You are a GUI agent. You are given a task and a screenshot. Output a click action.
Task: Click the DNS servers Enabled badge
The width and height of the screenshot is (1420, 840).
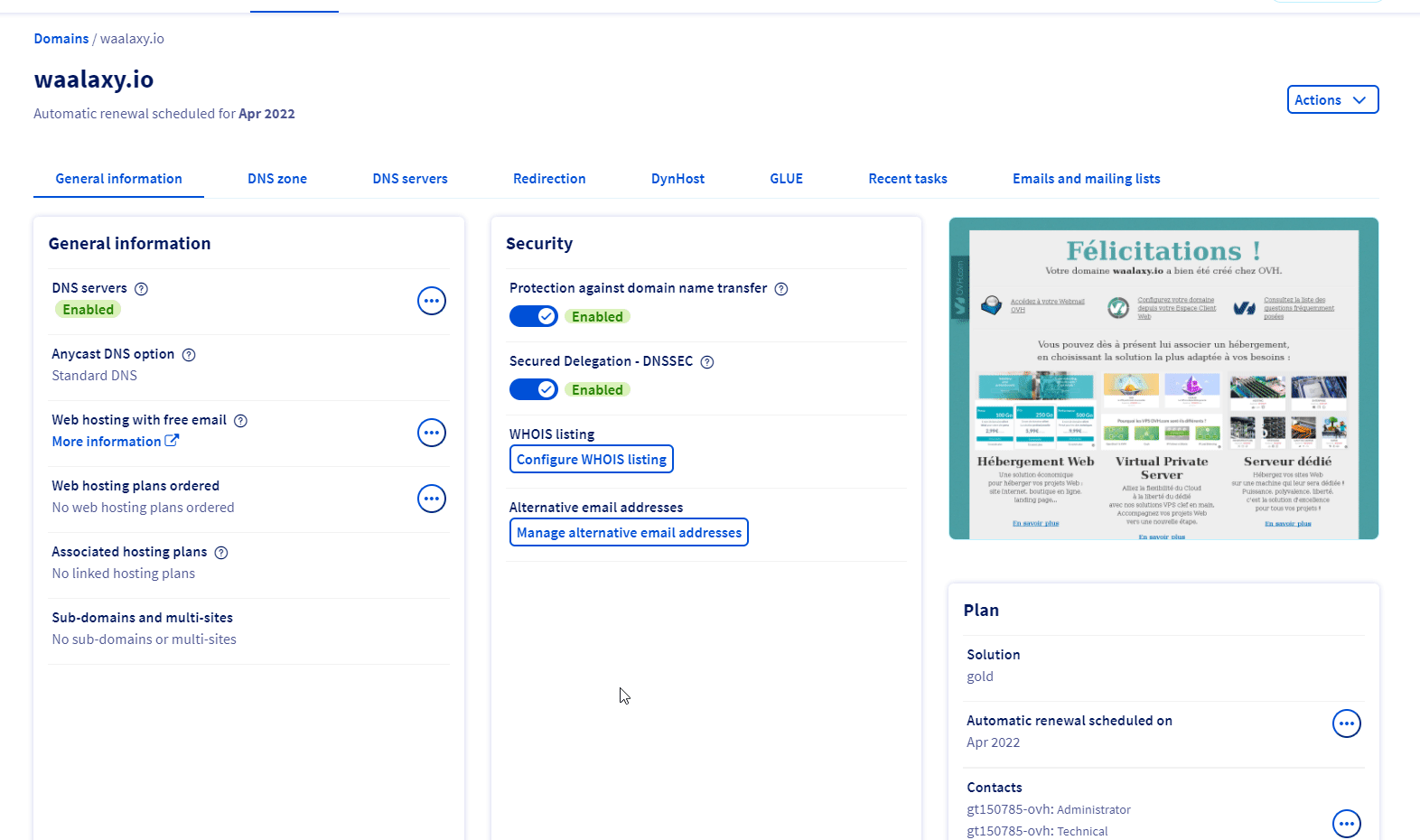click(x=89, y=310)
